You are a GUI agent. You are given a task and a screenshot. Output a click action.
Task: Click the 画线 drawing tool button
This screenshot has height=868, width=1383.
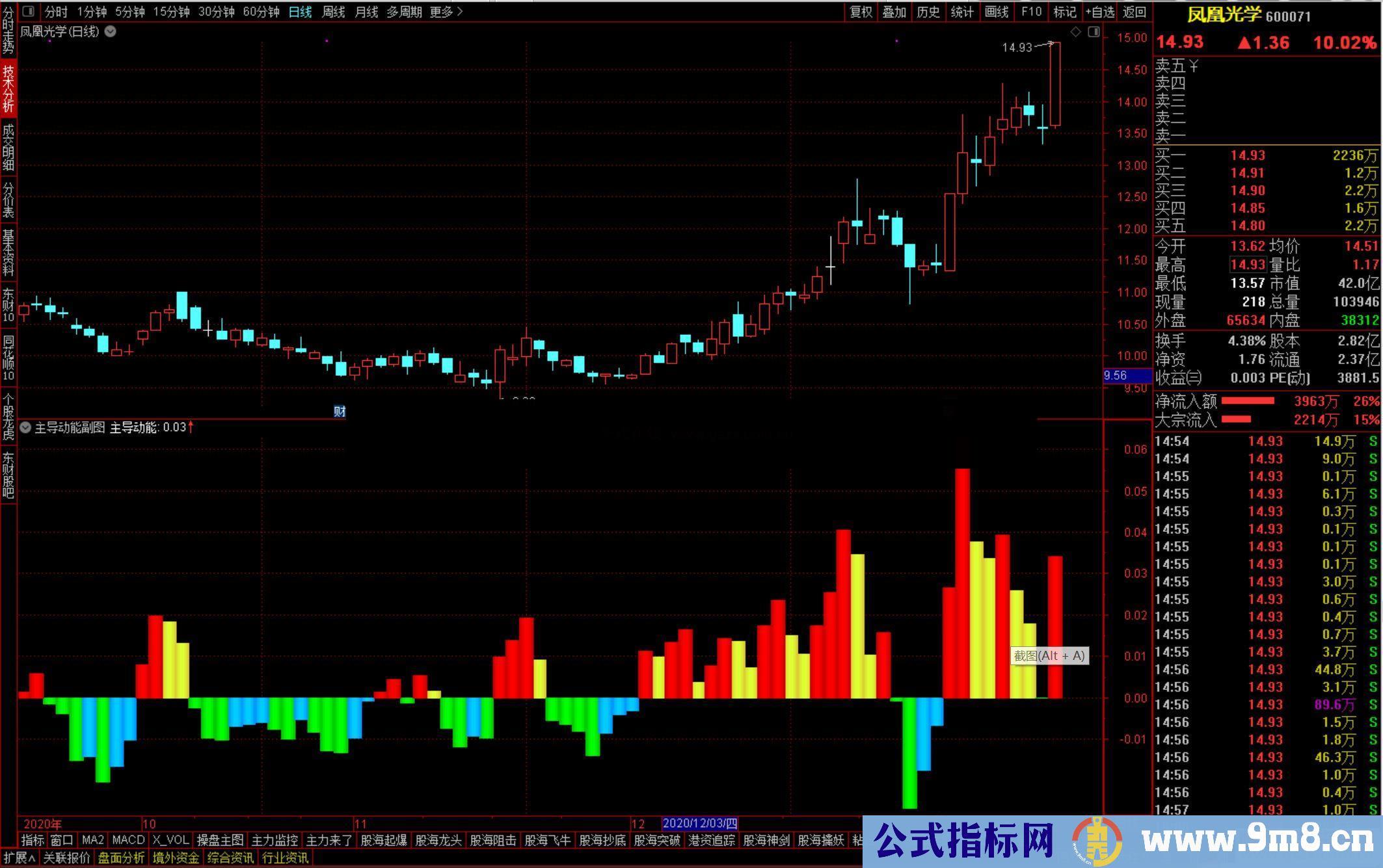click(996, 12)
